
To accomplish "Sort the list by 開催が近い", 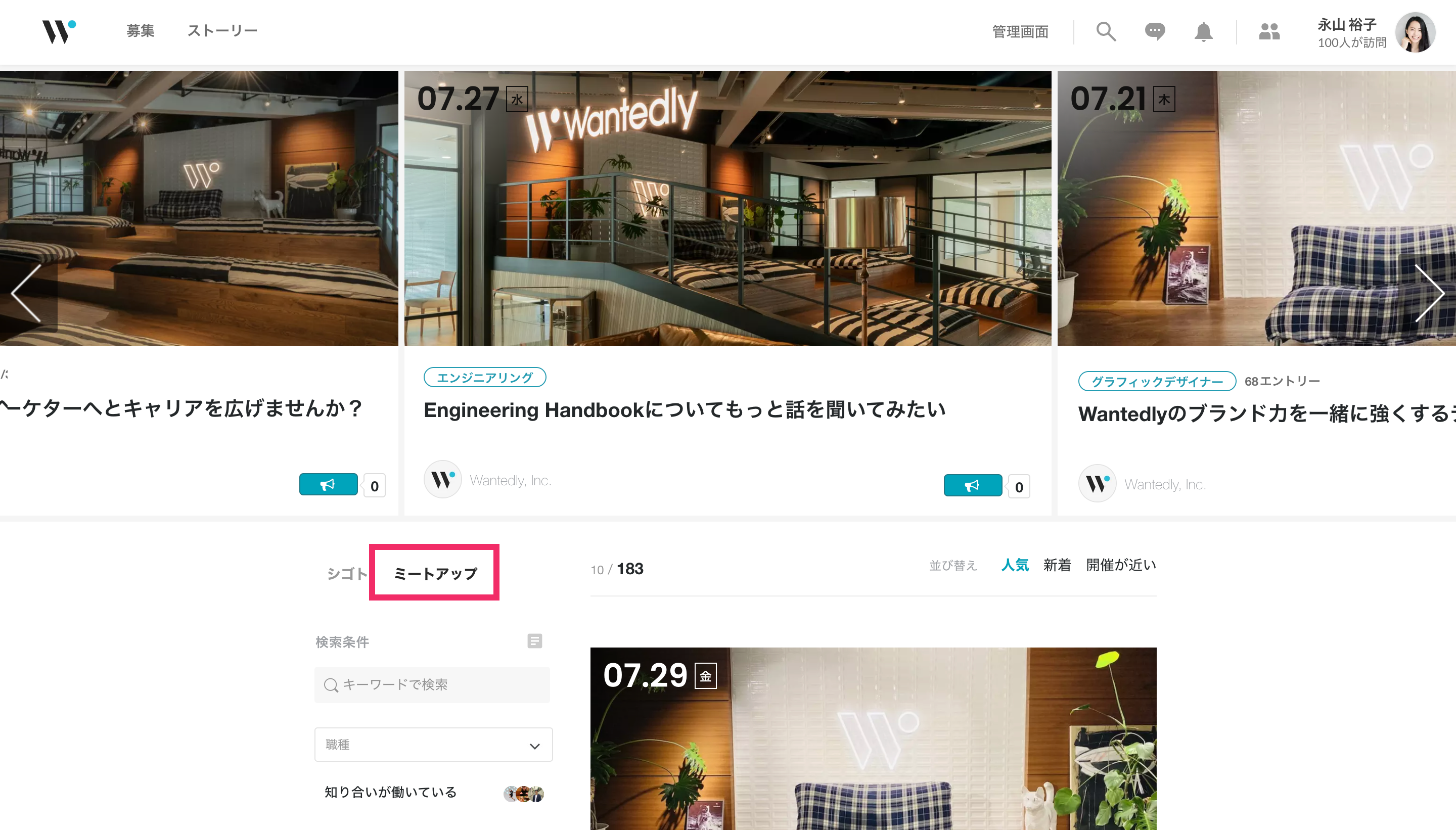I will [1120, 565].
